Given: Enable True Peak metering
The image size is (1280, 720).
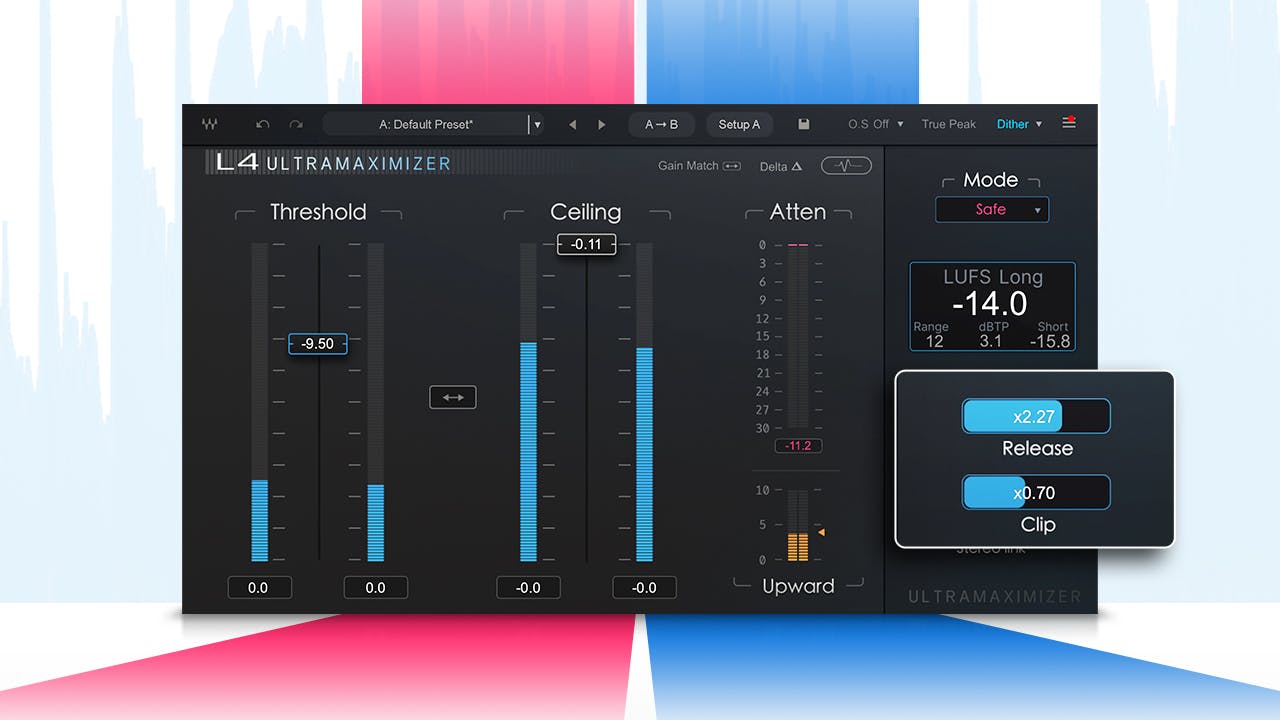Looking at the screenshot, I should [948, 123].
